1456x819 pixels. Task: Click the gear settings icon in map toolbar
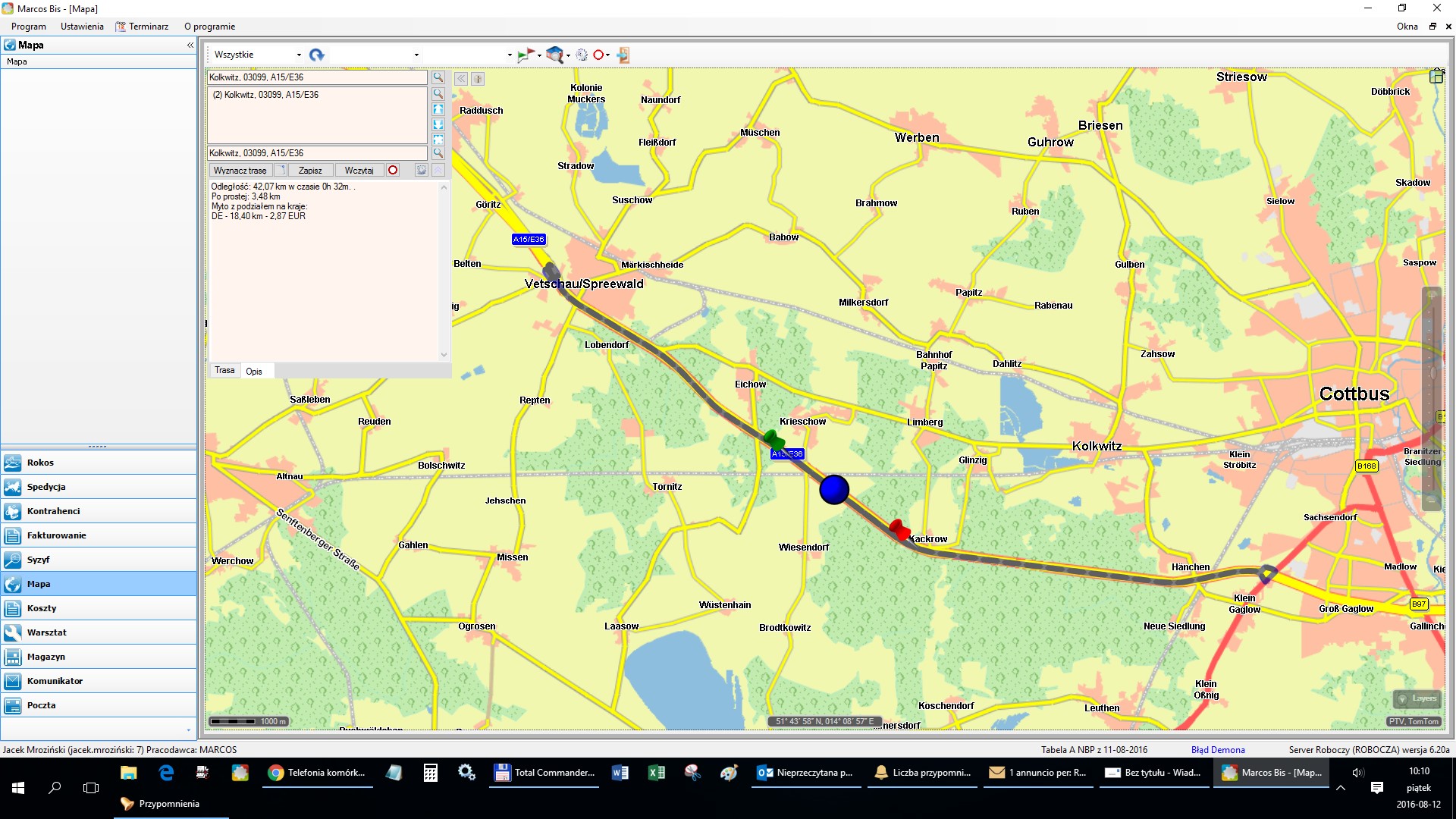582,55
